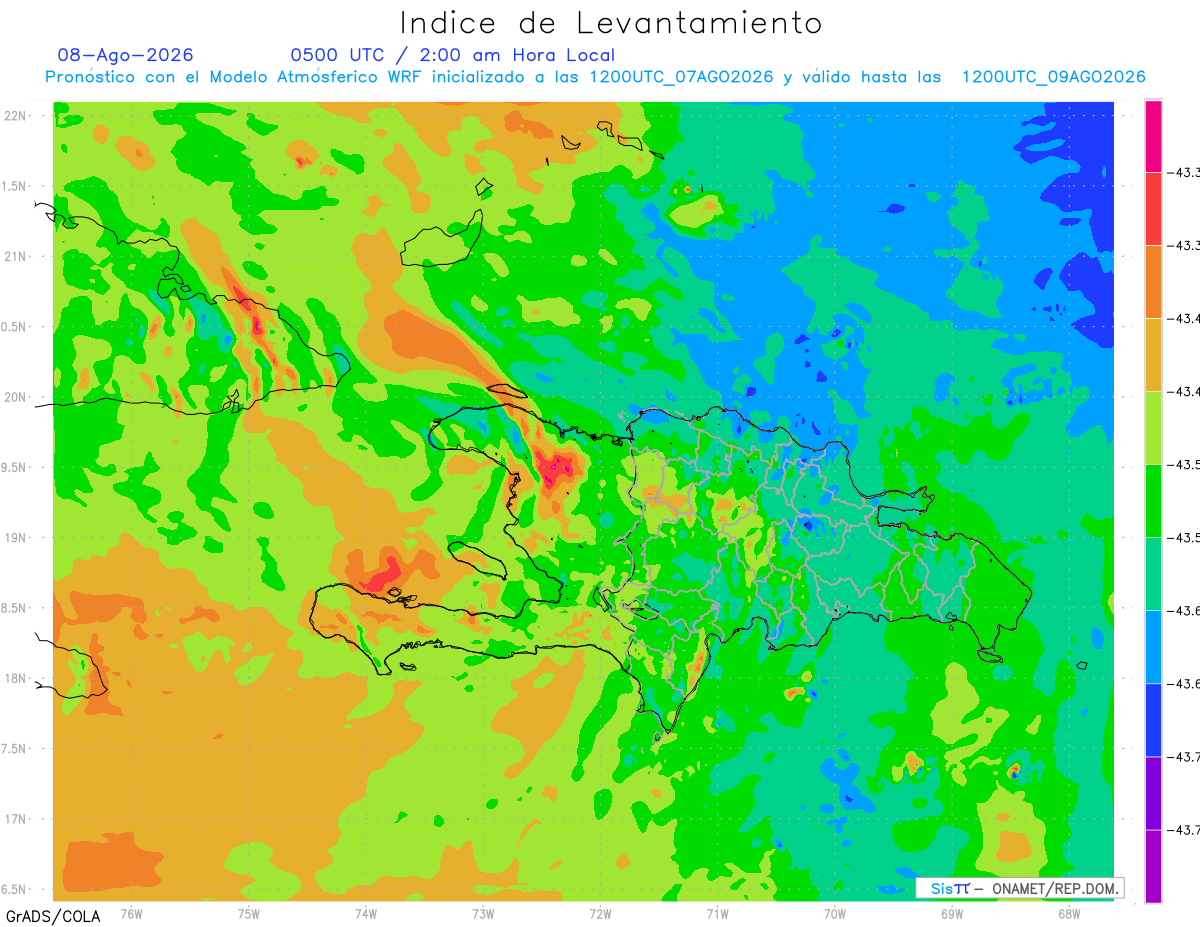
Task: Click the date text "08-Ago-2026"
Action: (x=126, y=55)
